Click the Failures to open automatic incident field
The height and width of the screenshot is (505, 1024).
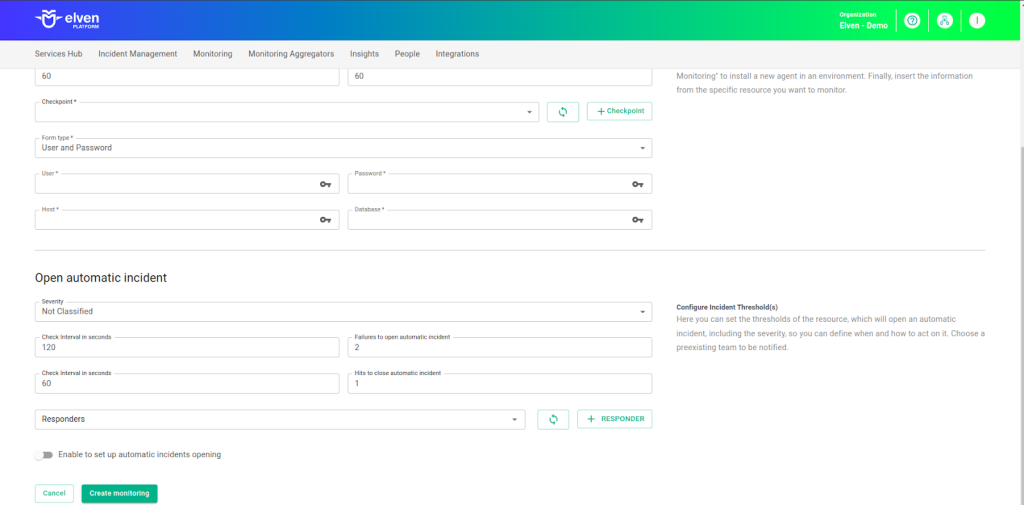point(499,348)
